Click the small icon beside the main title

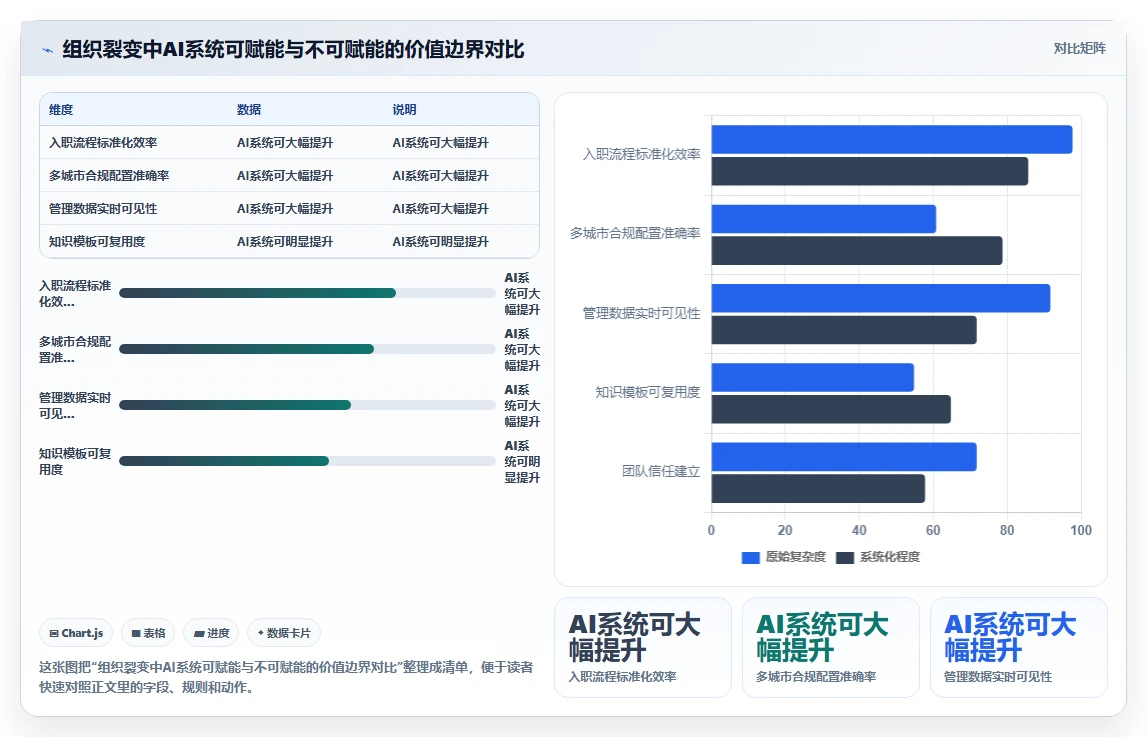(x=48, y=50)
